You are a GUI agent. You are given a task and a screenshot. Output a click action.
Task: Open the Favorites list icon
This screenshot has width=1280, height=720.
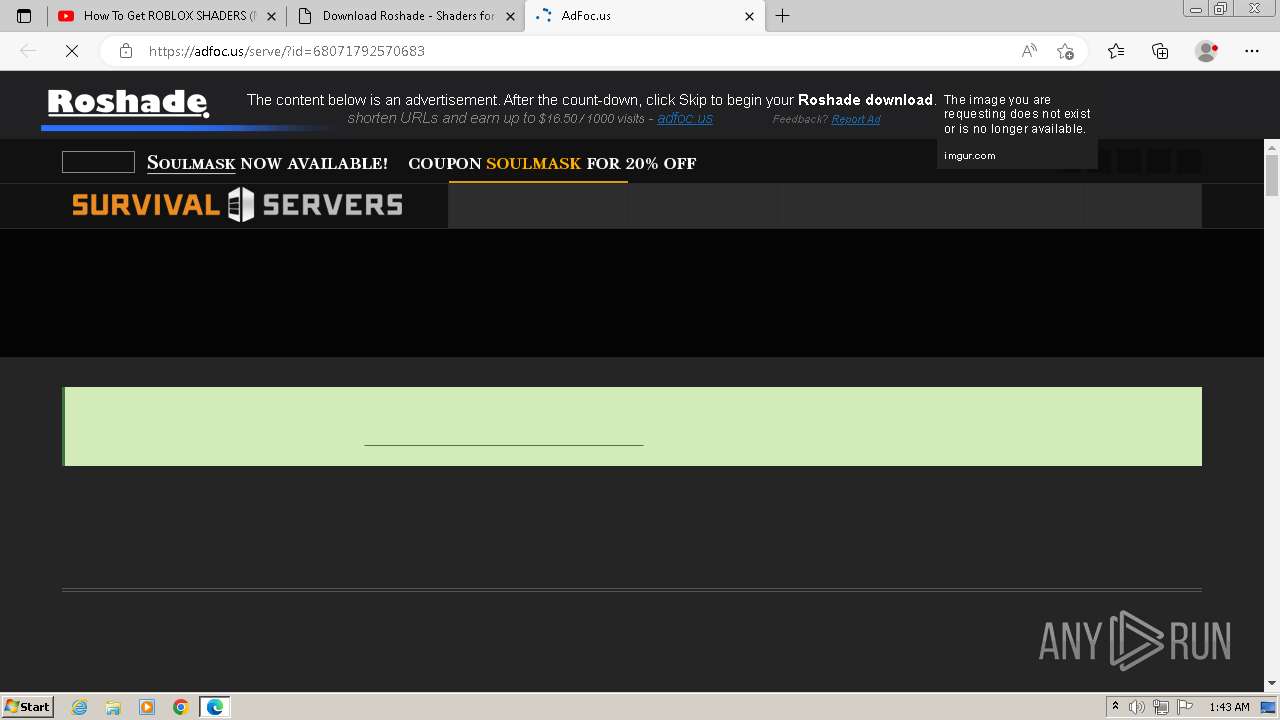1116,51
